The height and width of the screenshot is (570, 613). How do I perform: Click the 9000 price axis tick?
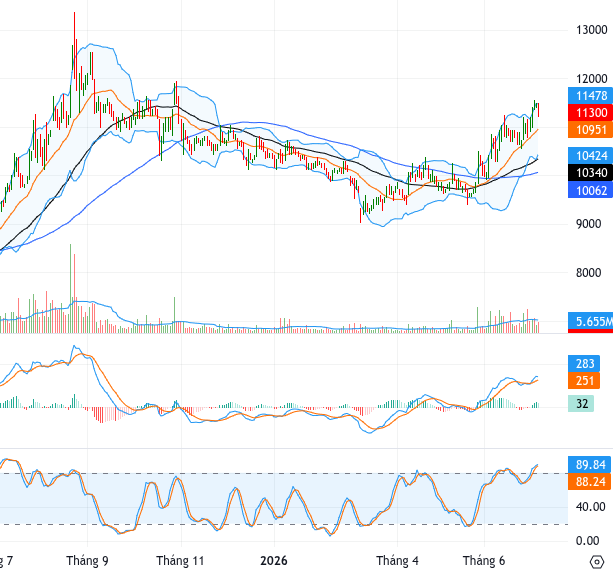tap(591, 224)
